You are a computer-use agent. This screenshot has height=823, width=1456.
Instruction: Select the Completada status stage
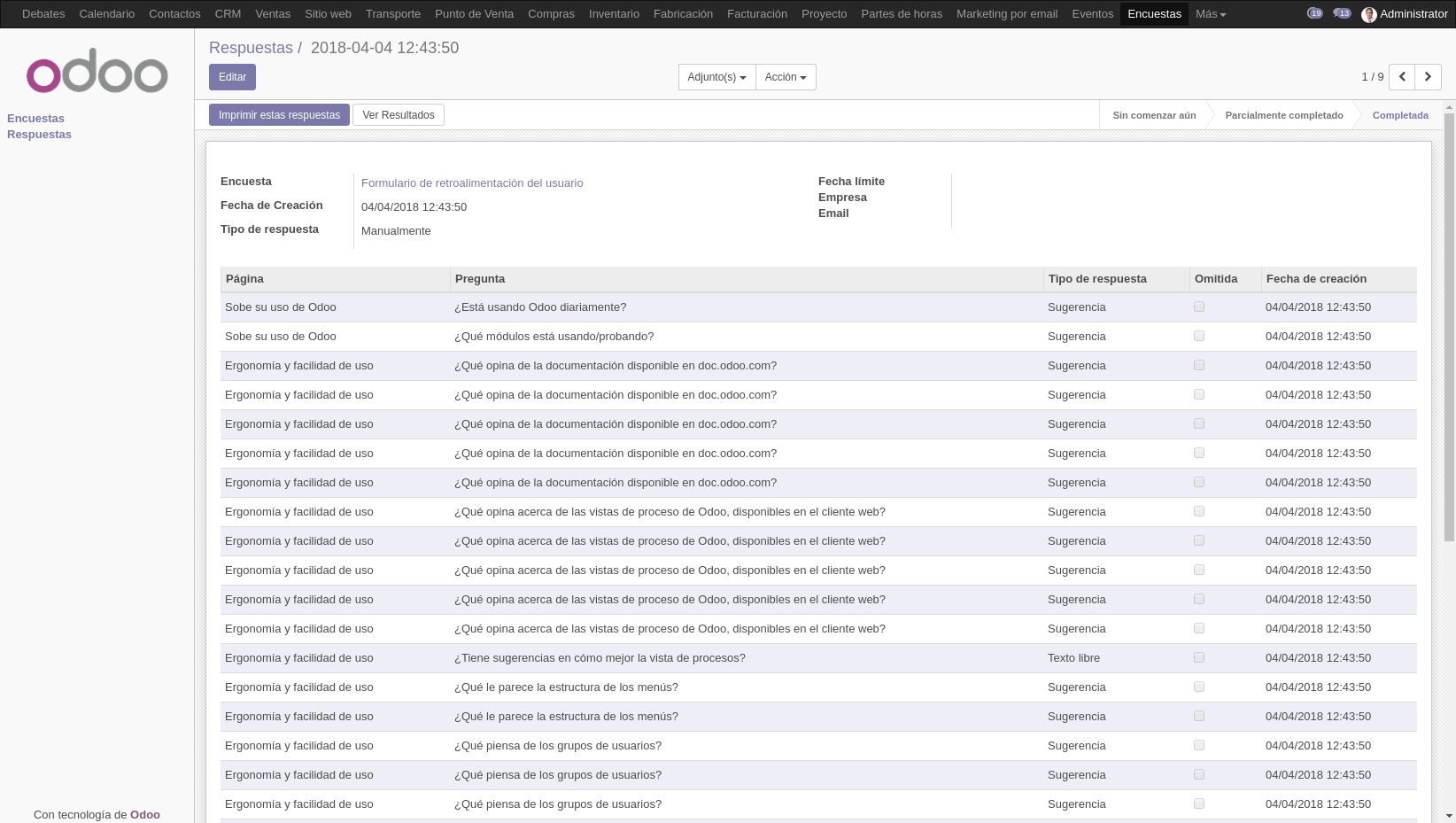(x=1399, y=115)
